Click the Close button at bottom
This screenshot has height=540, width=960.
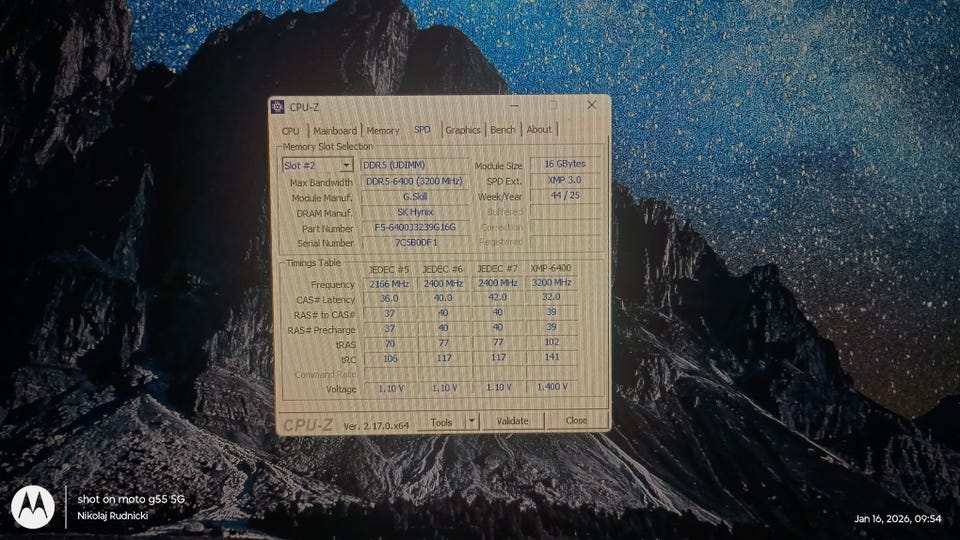coord(576,420)
